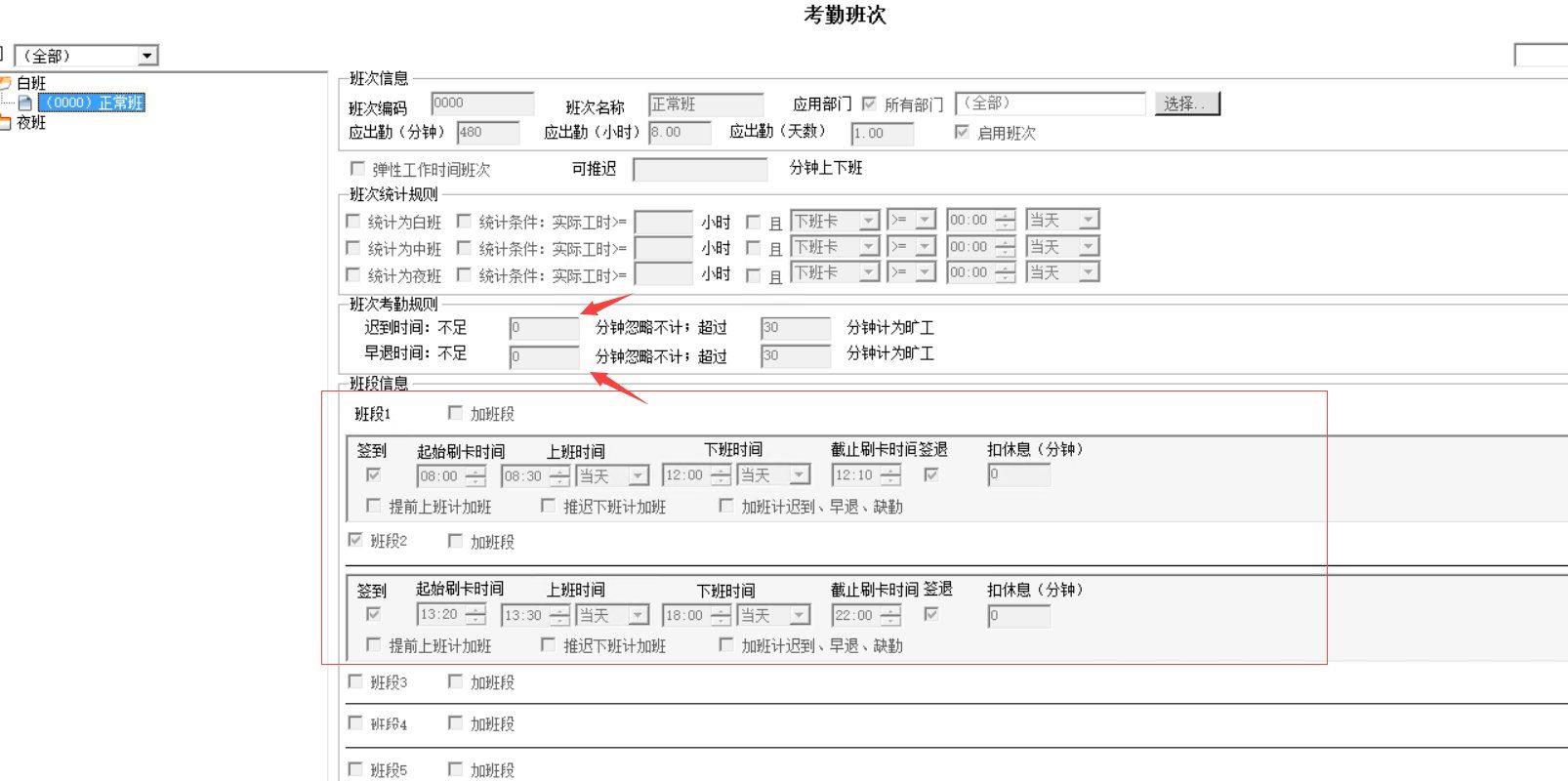
Task: Toggle 签退 checkbox in 班段1
Action: 931,474
